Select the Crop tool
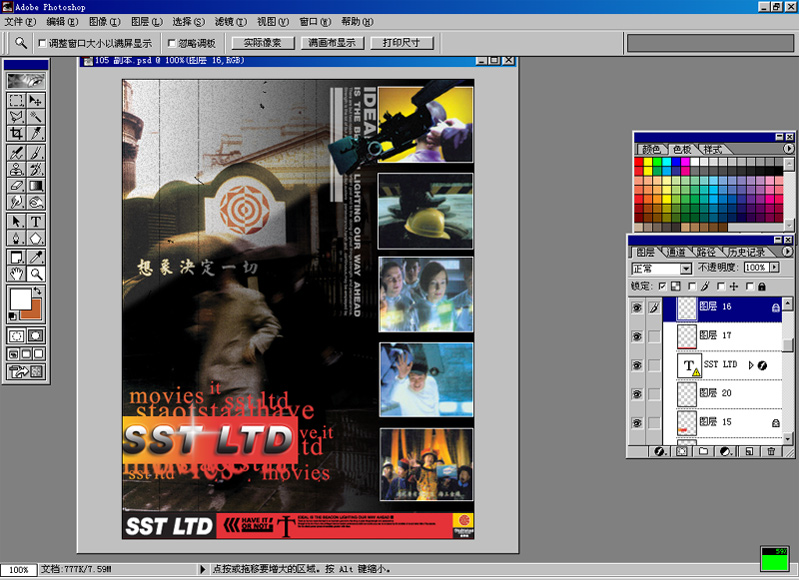 (x=16, y=133)
